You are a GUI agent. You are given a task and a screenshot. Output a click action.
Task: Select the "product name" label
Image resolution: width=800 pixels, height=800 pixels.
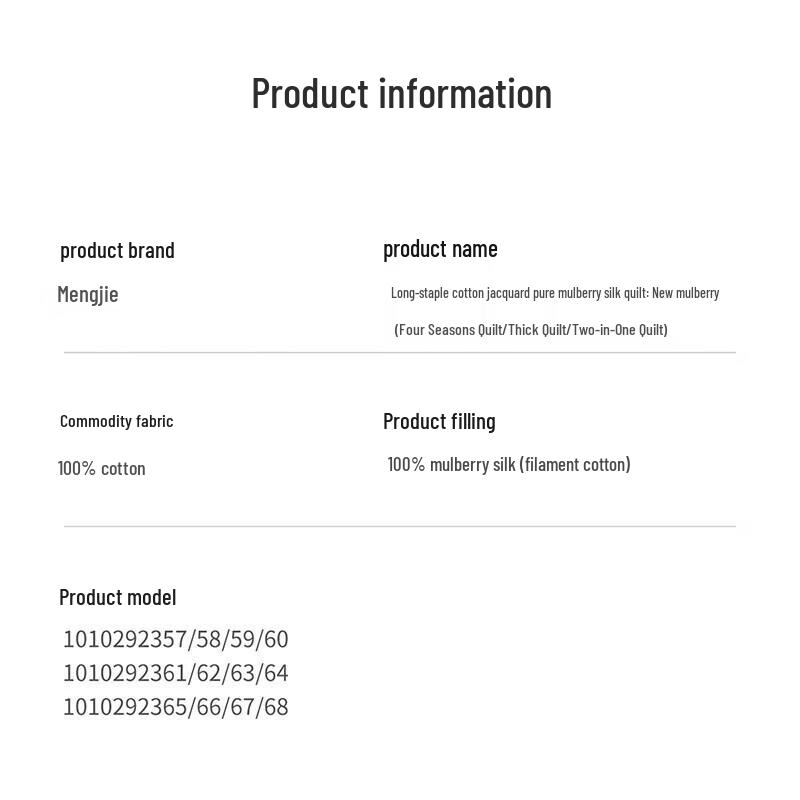pos(440,249)
